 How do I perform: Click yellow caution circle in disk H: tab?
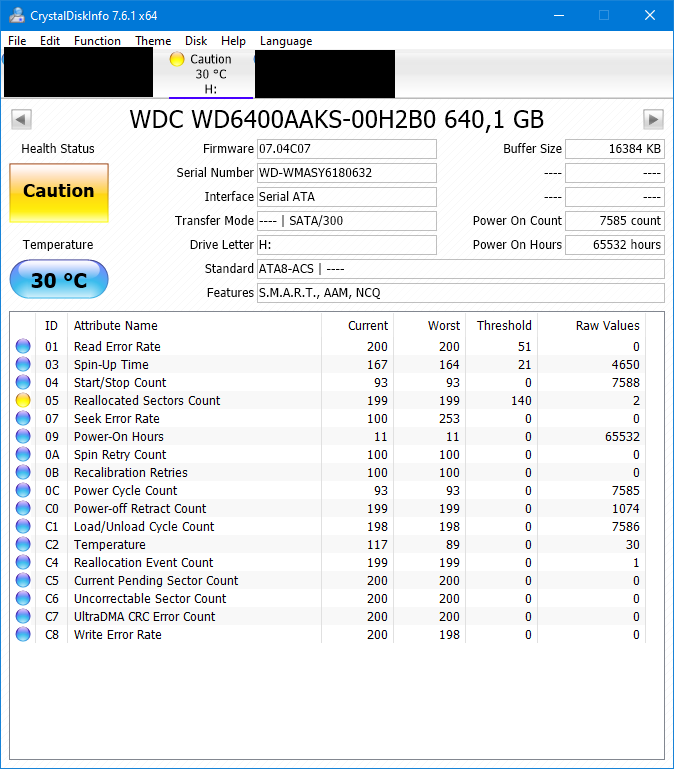(177, 59)
